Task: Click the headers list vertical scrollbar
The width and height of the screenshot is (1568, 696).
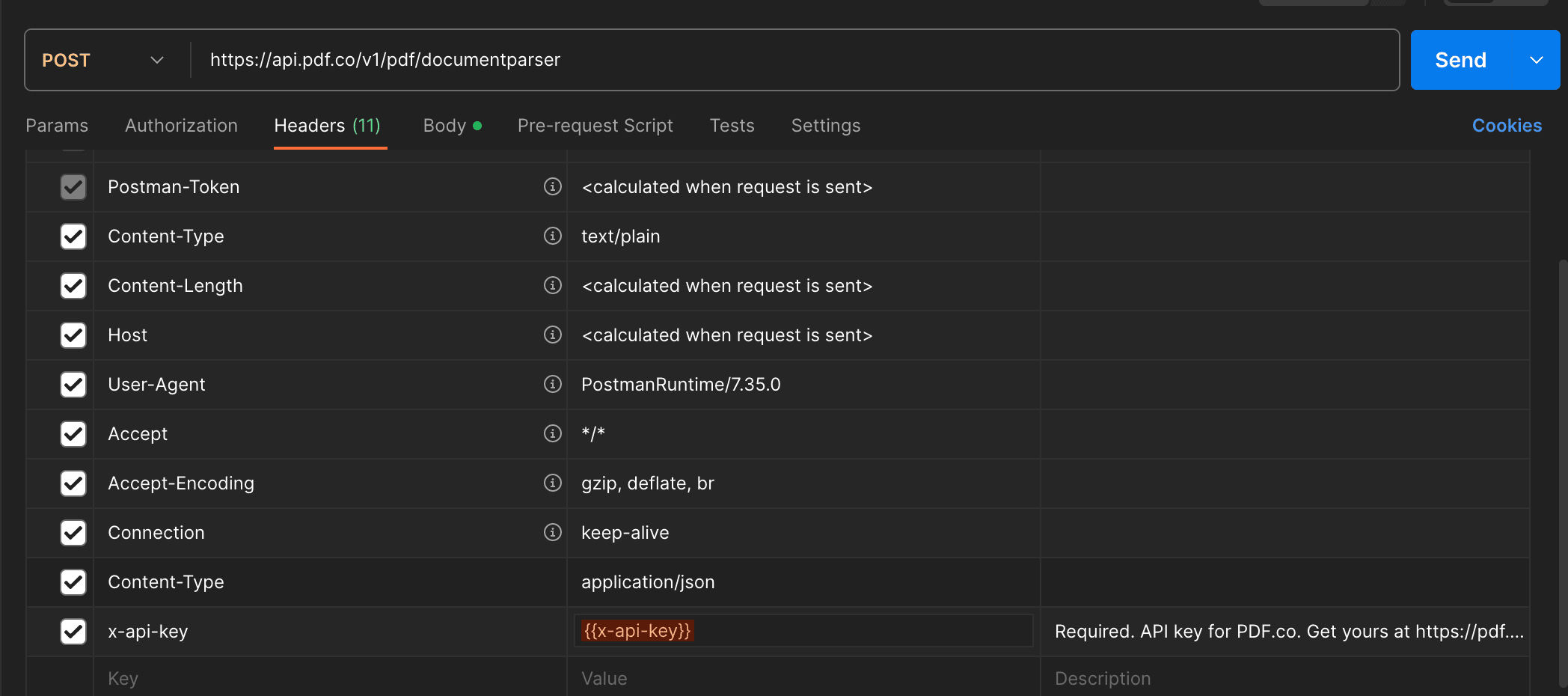Action: tap(1563, 471)
